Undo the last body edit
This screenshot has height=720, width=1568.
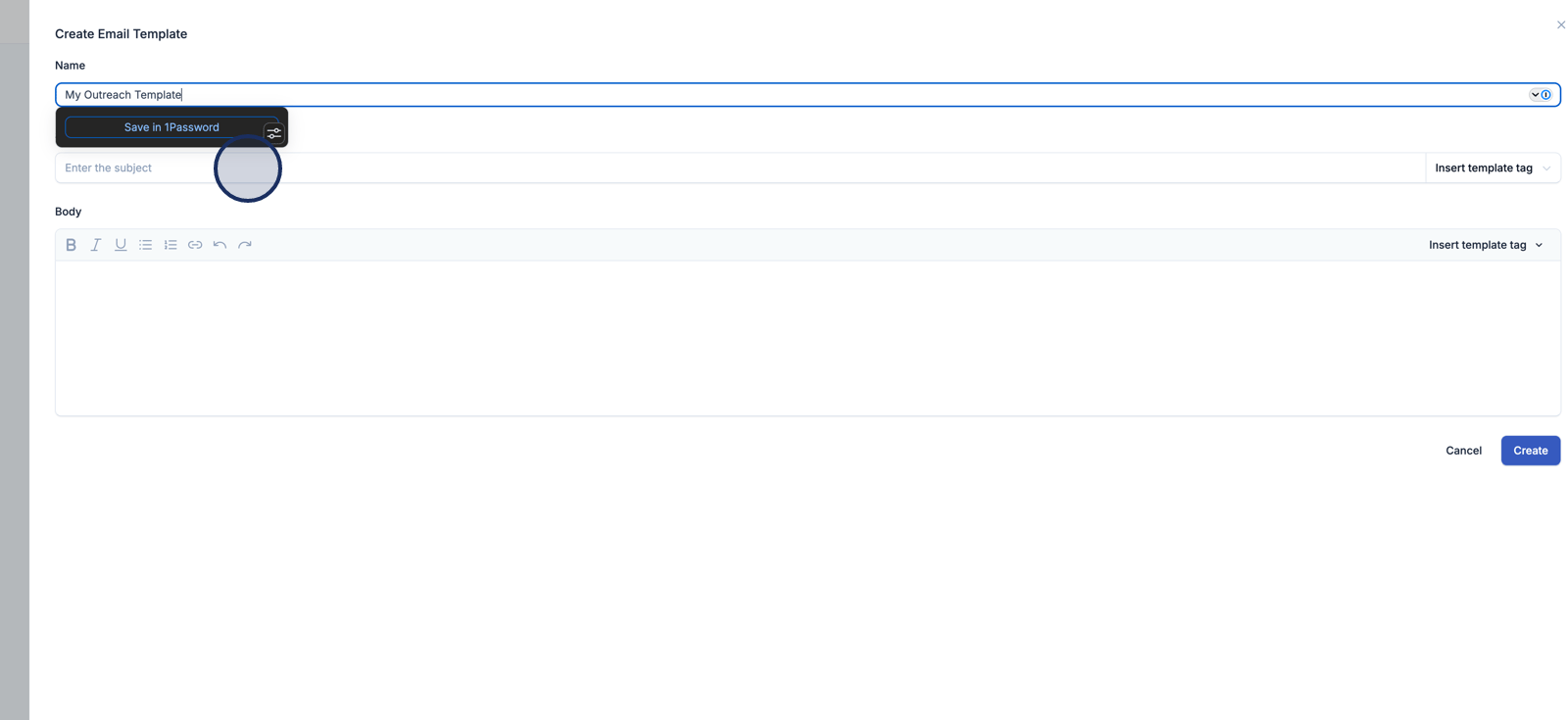220,245
